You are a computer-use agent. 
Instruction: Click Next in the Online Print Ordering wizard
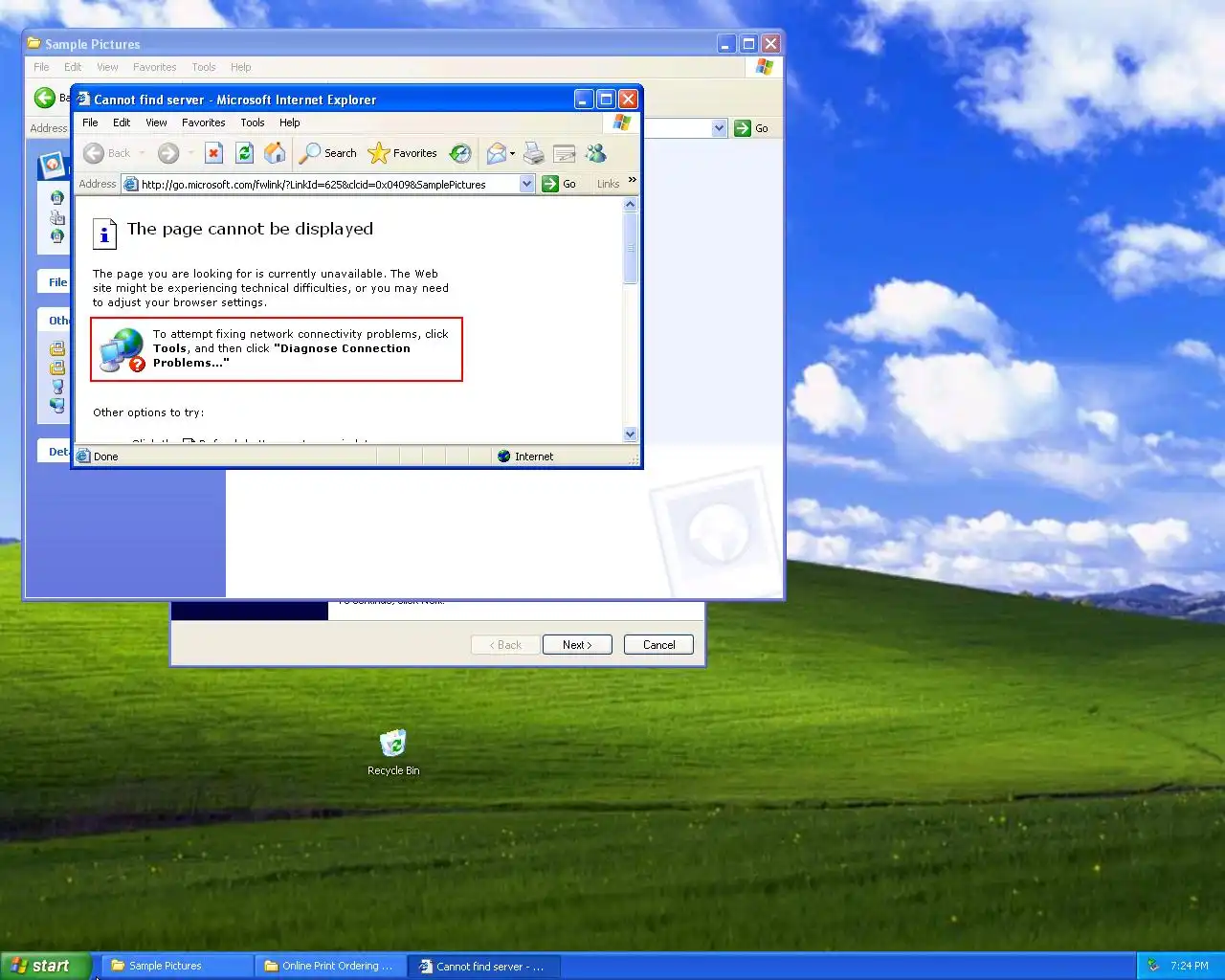(577, 645)
